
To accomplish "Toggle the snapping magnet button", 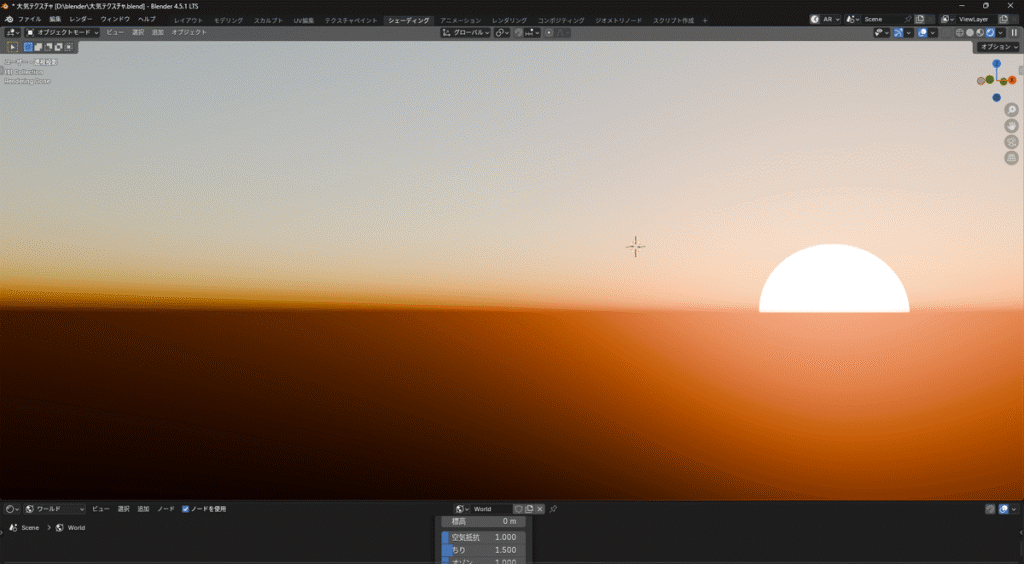I will (x=518, y=33).
